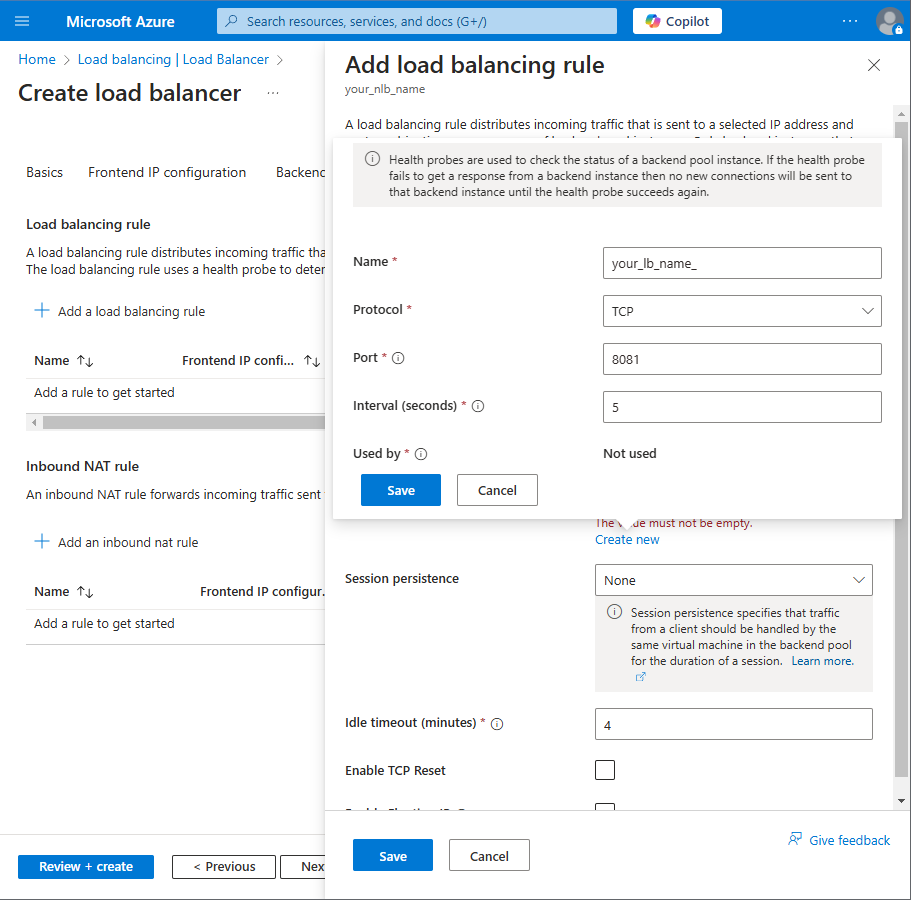This screenshot has height=900, width=911.
Task: Click the session persistence info icon
Action: (614, 612)
